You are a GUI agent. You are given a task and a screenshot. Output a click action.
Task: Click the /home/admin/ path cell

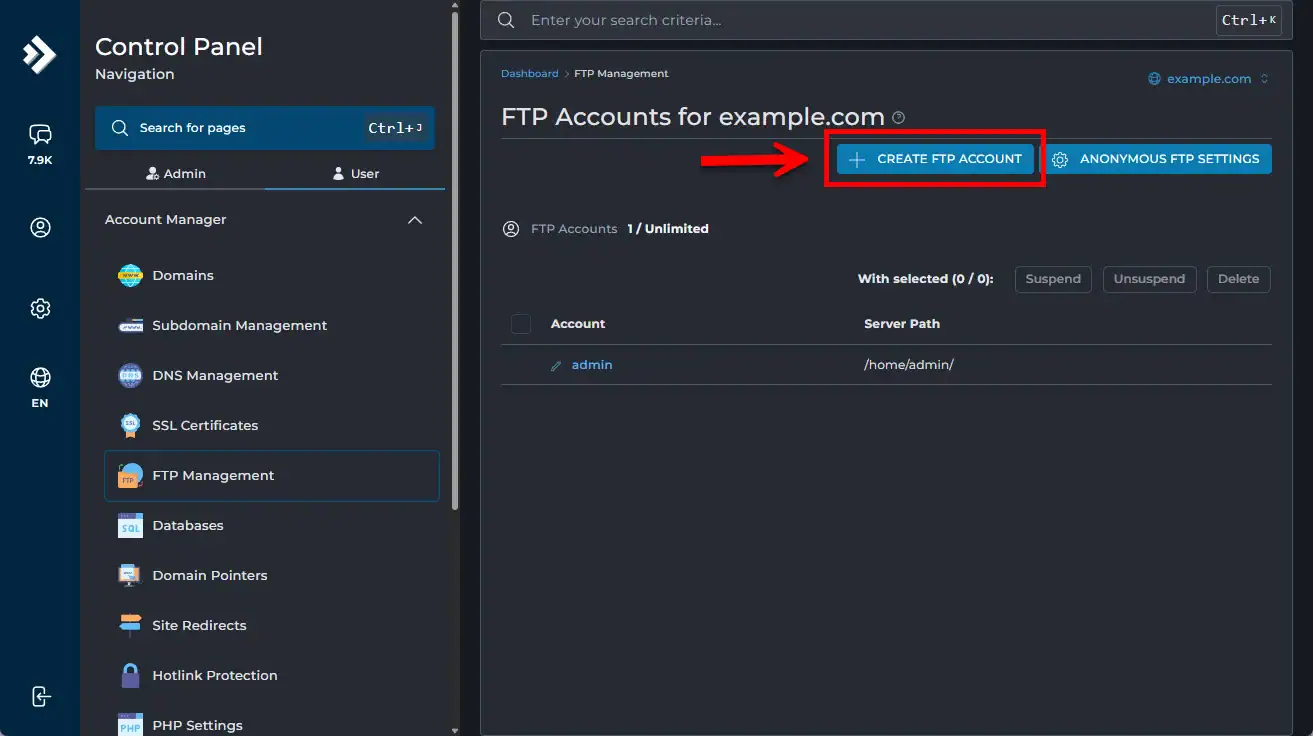coord(909,365)
